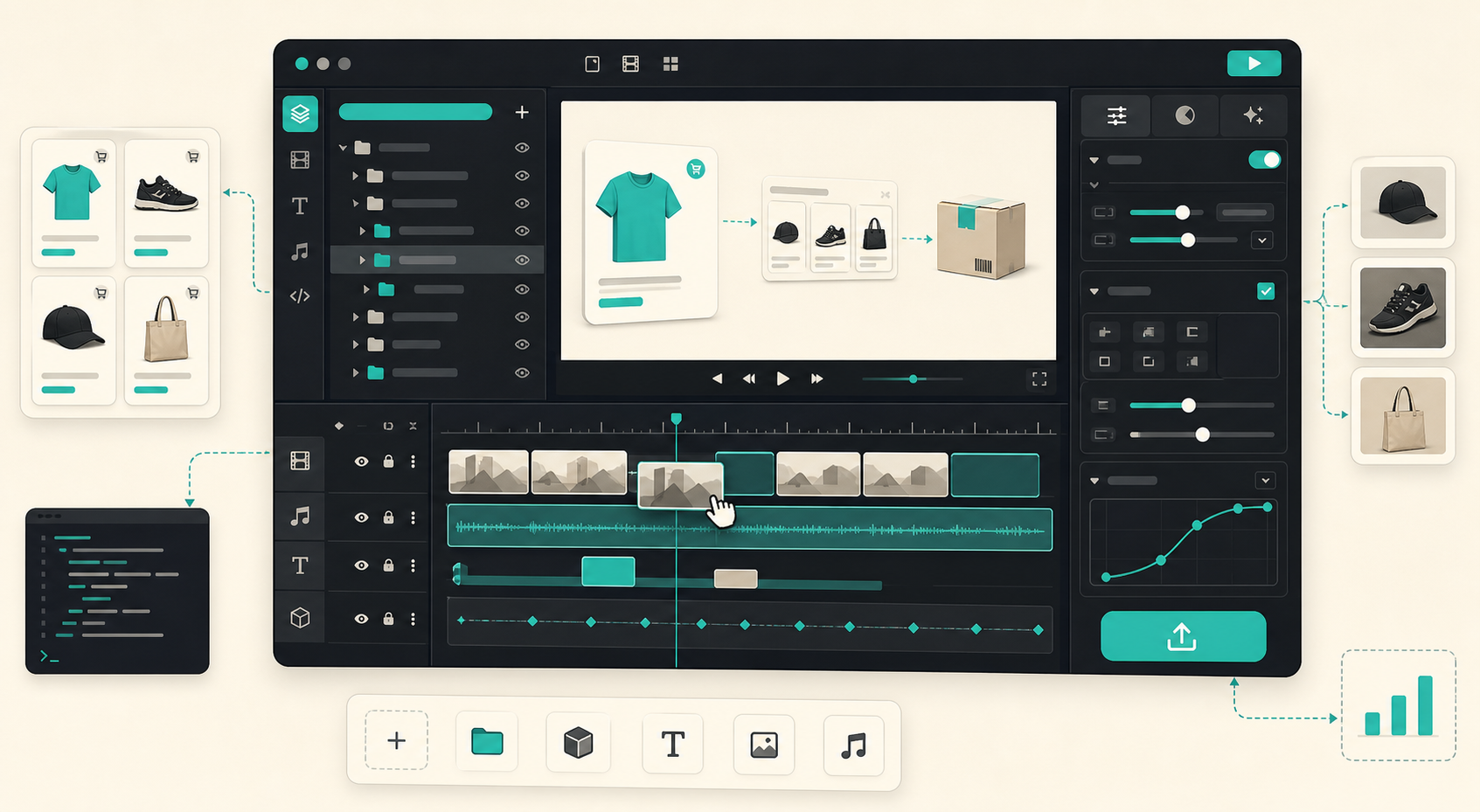Play the preview with the center play button
This screenshot has height=812, width=1480.
click(x=782, y=378)
